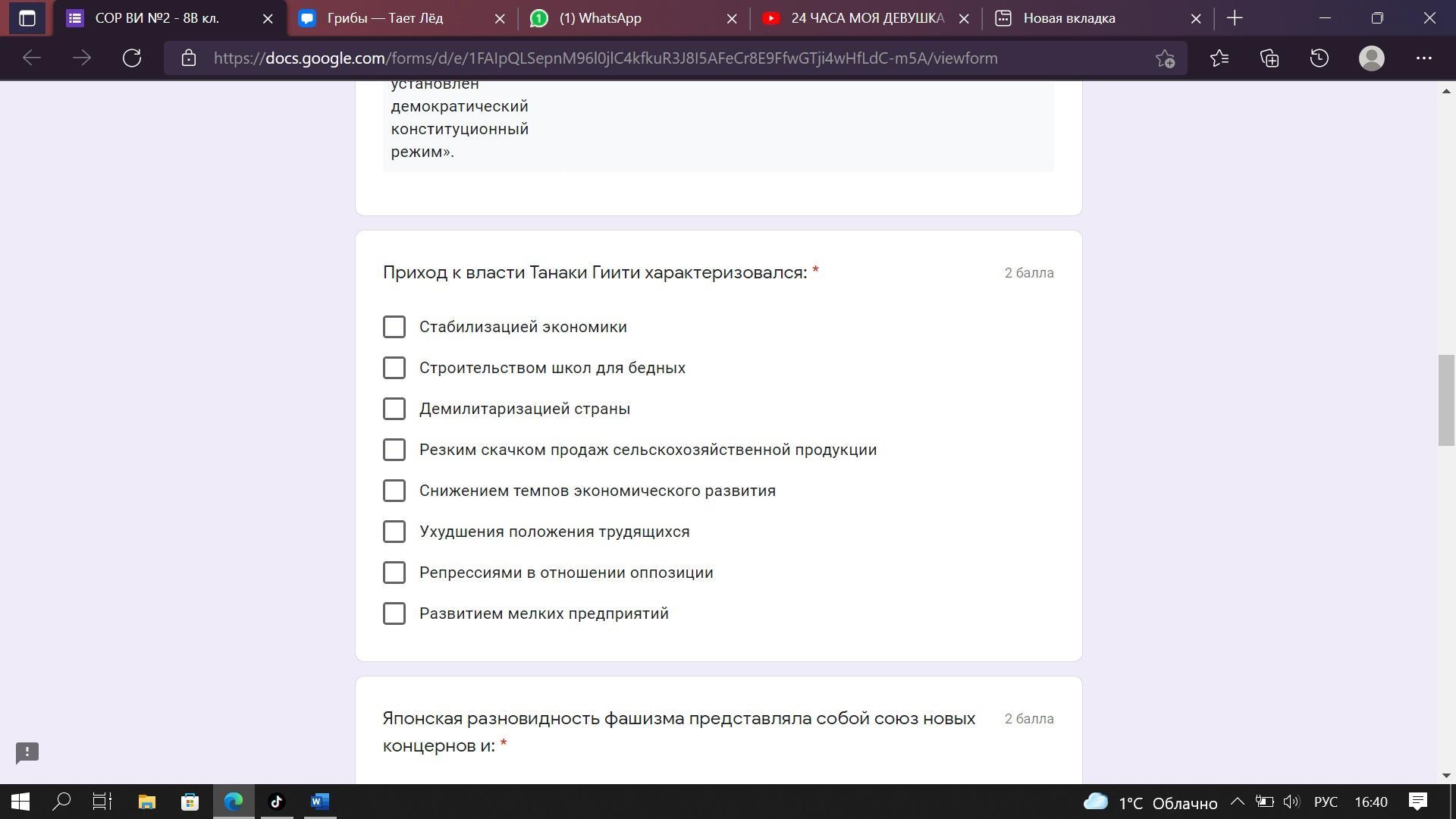Screen dimensions: 1456x819
Task: Open a new browser tab
Action: 1235,18
